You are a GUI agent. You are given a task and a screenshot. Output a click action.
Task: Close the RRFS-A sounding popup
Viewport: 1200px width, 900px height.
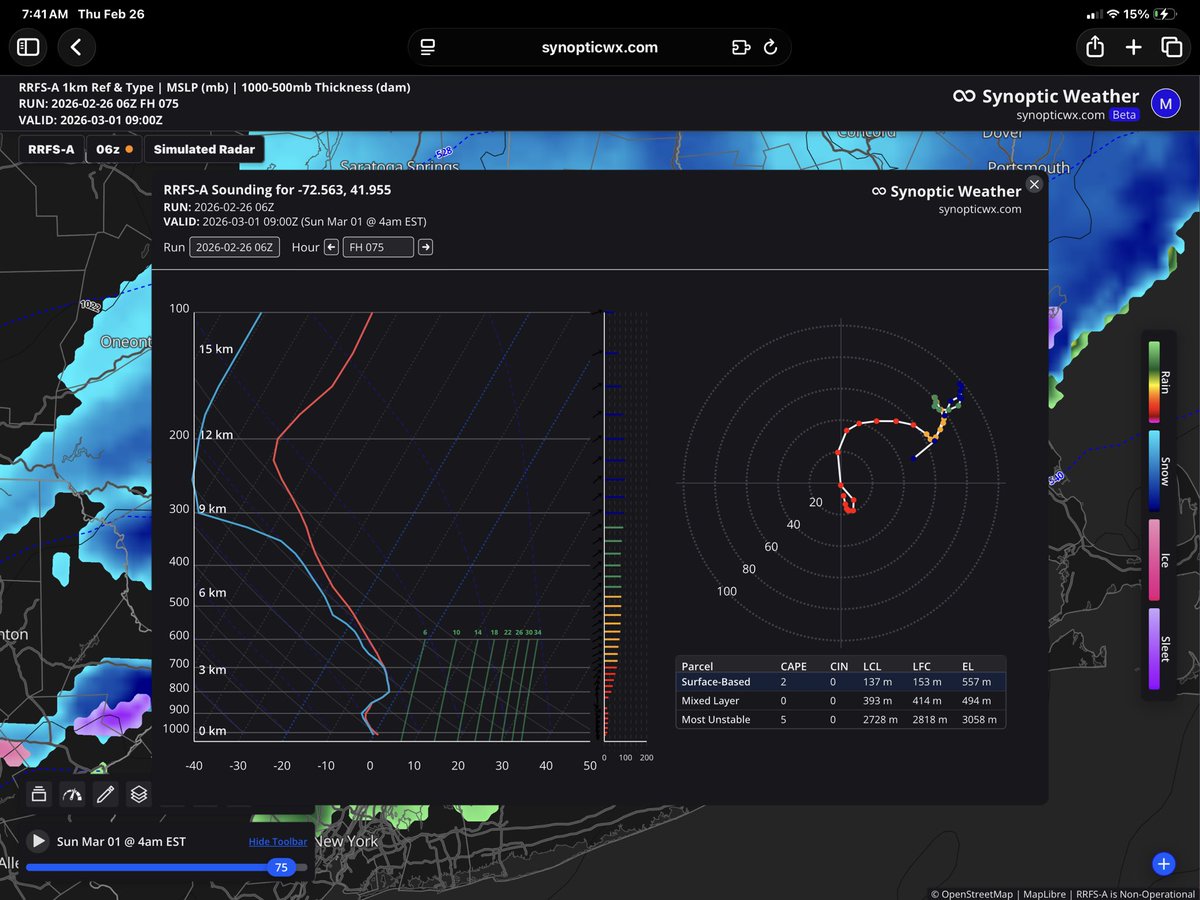(1034, 184)
